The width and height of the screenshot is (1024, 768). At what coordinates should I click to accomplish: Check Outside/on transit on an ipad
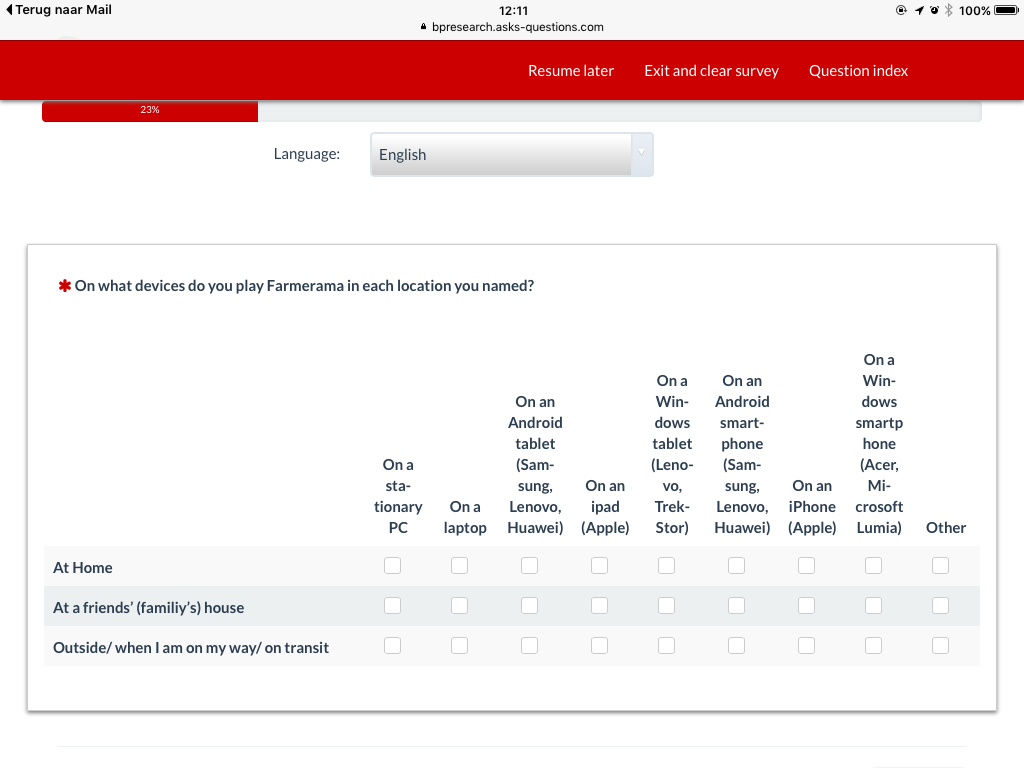pyautogui.click(x=600, y=646)
